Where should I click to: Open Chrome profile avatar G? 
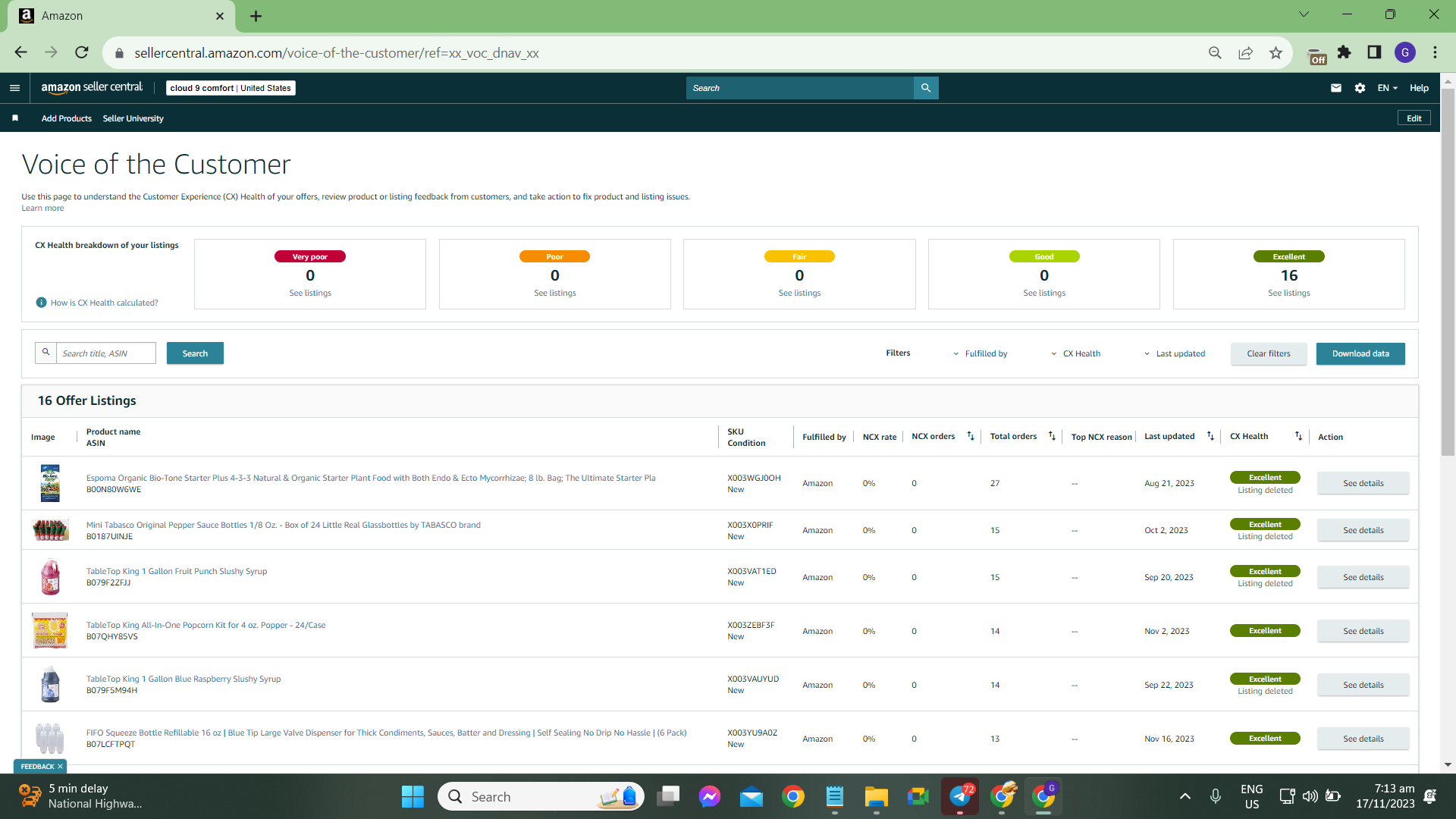coord(1405,52)
